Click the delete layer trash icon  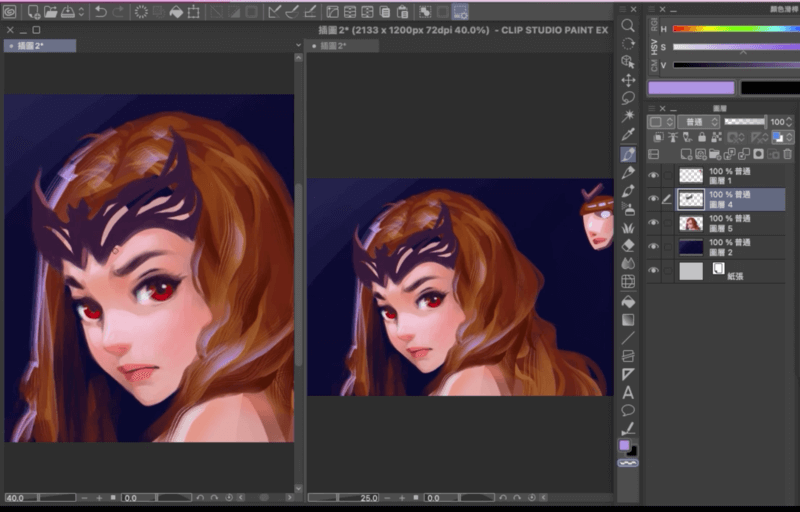click(788, 155)
